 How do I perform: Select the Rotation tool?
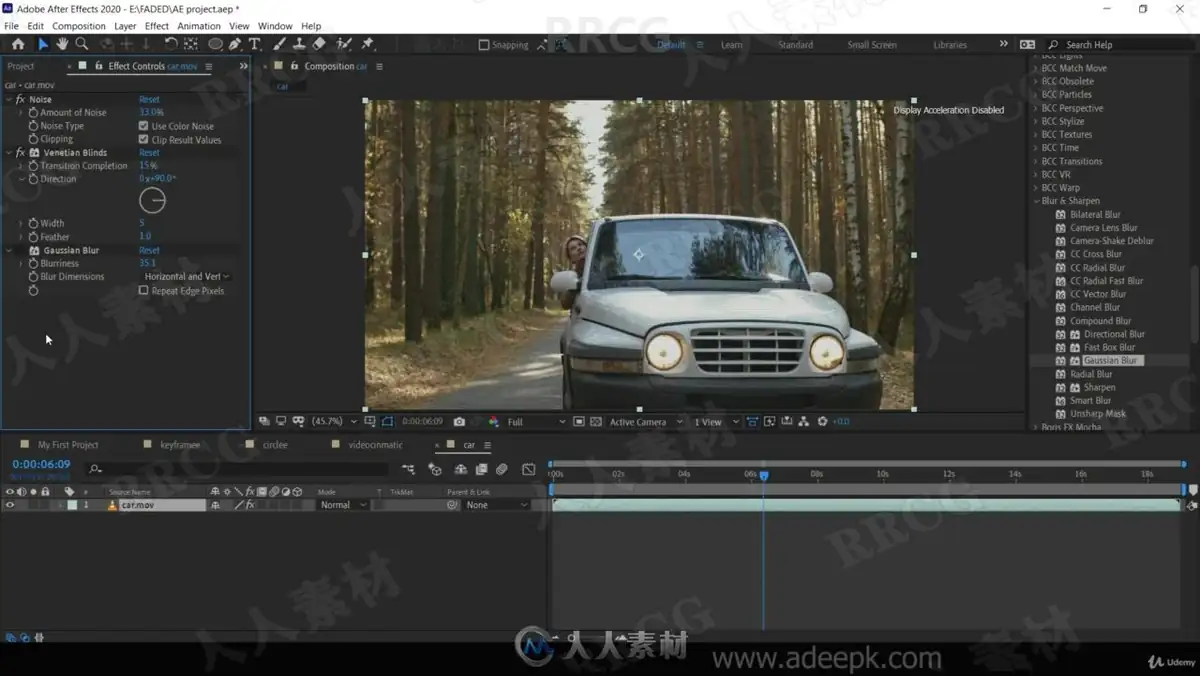coord(170,44)
